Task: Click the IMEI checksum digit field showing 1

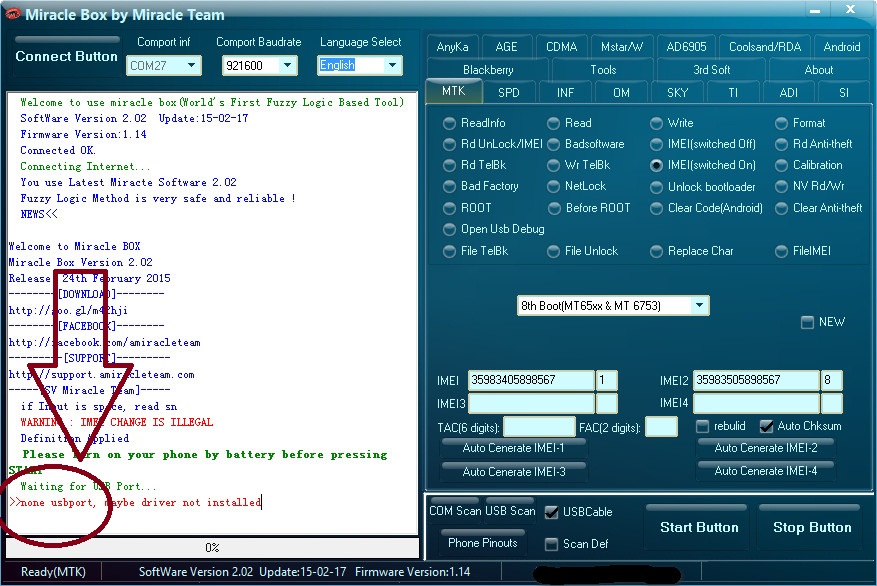Action: pyautogui.click(x=607, y=380)
